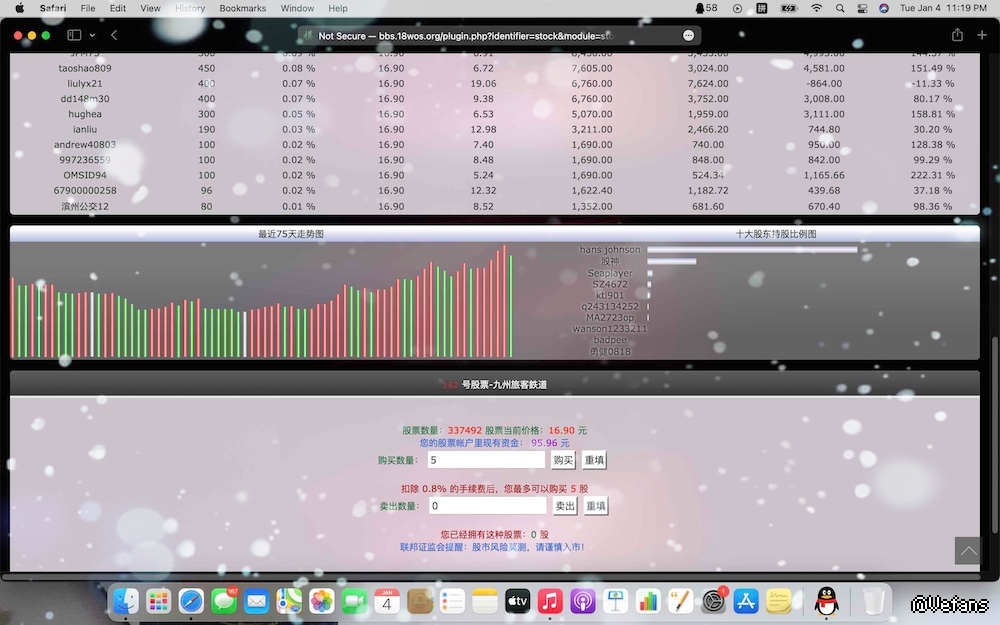Click the Wi-Fi status icon
This screenshot has height=625, width=1000.
816,8
